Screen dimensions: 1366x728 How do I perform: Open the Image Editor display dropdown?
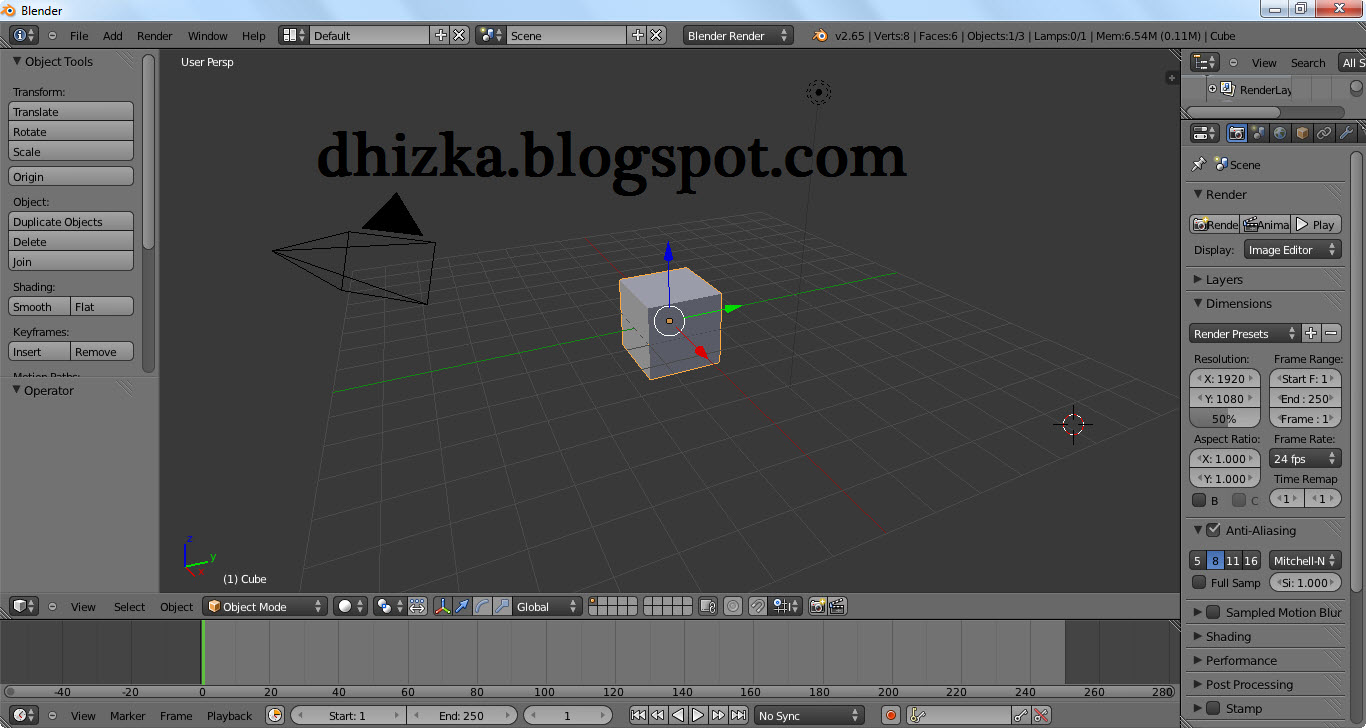pos(1292,250)
